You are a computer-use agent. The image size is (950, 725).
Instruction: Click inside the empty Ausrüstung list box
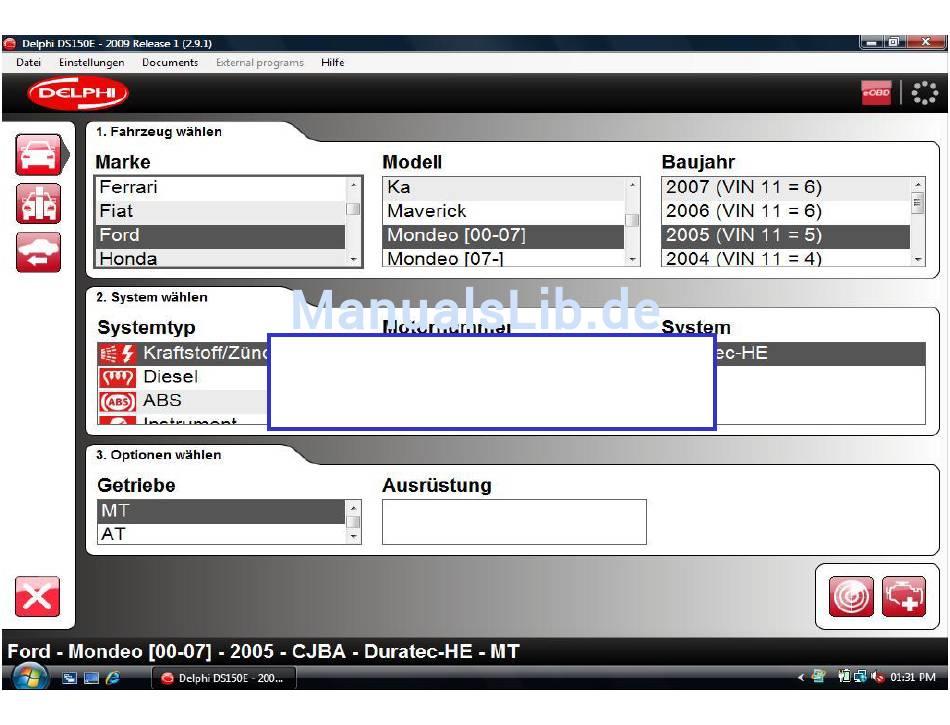[514, 522]
